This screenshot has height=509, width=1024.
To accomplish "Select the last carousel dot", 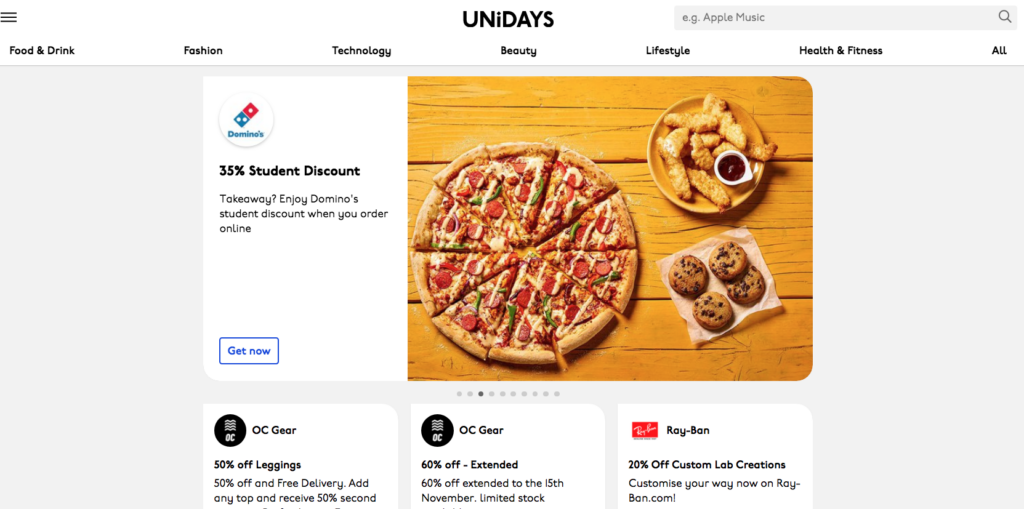I will point(556,394).
